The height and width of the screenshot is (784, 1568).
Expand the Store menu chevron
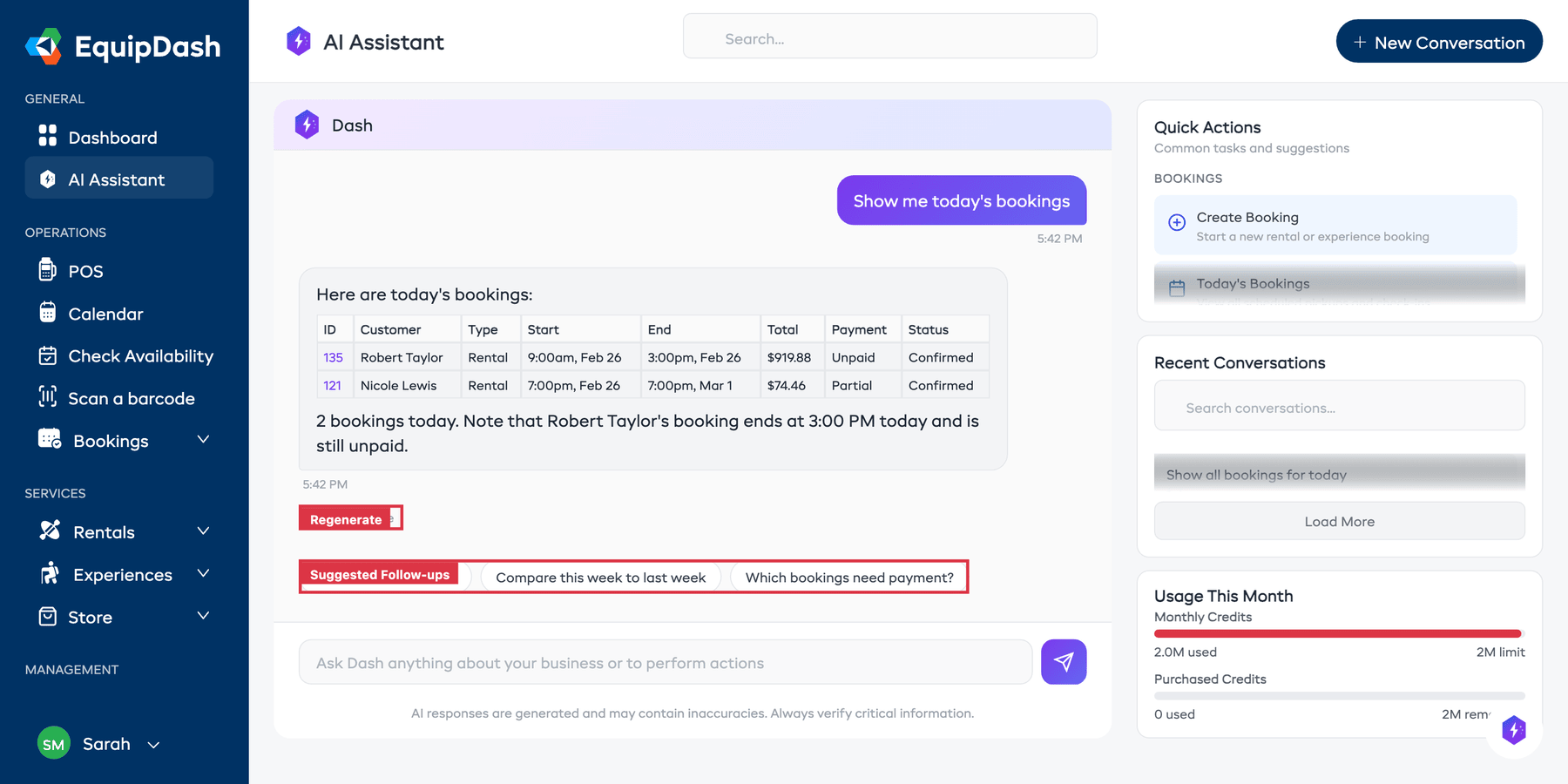pos(203,616)
